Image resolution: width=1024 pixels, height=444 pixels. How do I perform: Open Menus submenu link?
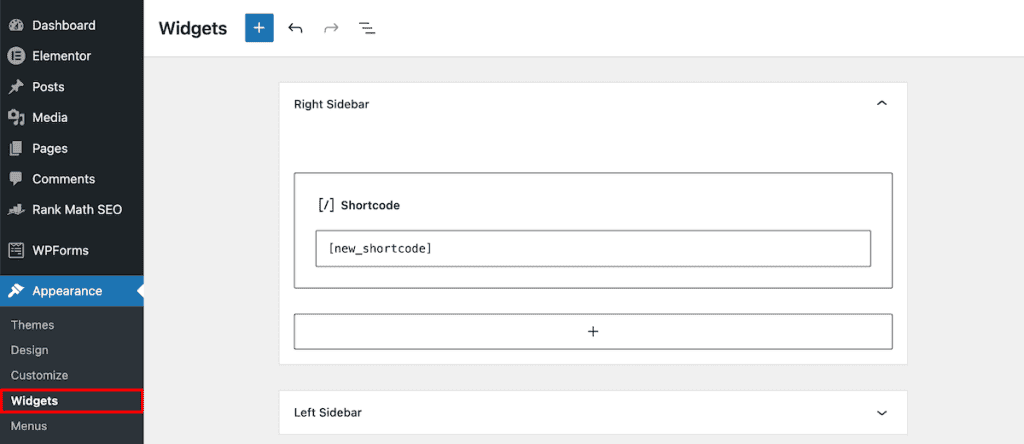pos(29,426)
